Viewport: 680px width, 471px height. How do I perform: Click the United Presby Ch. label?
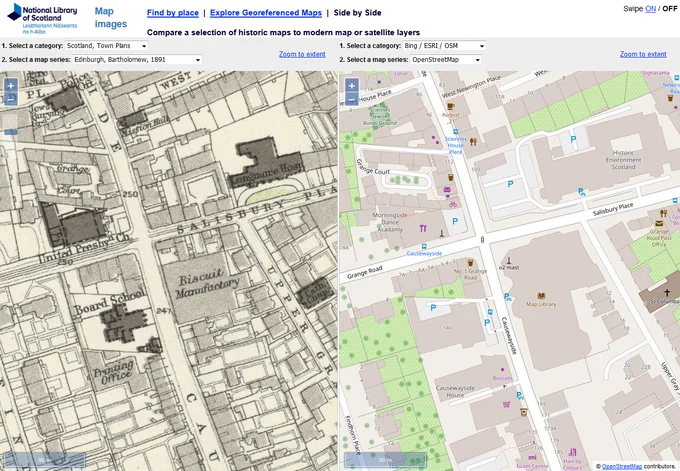pyautogui.click(x=85, y=249)
